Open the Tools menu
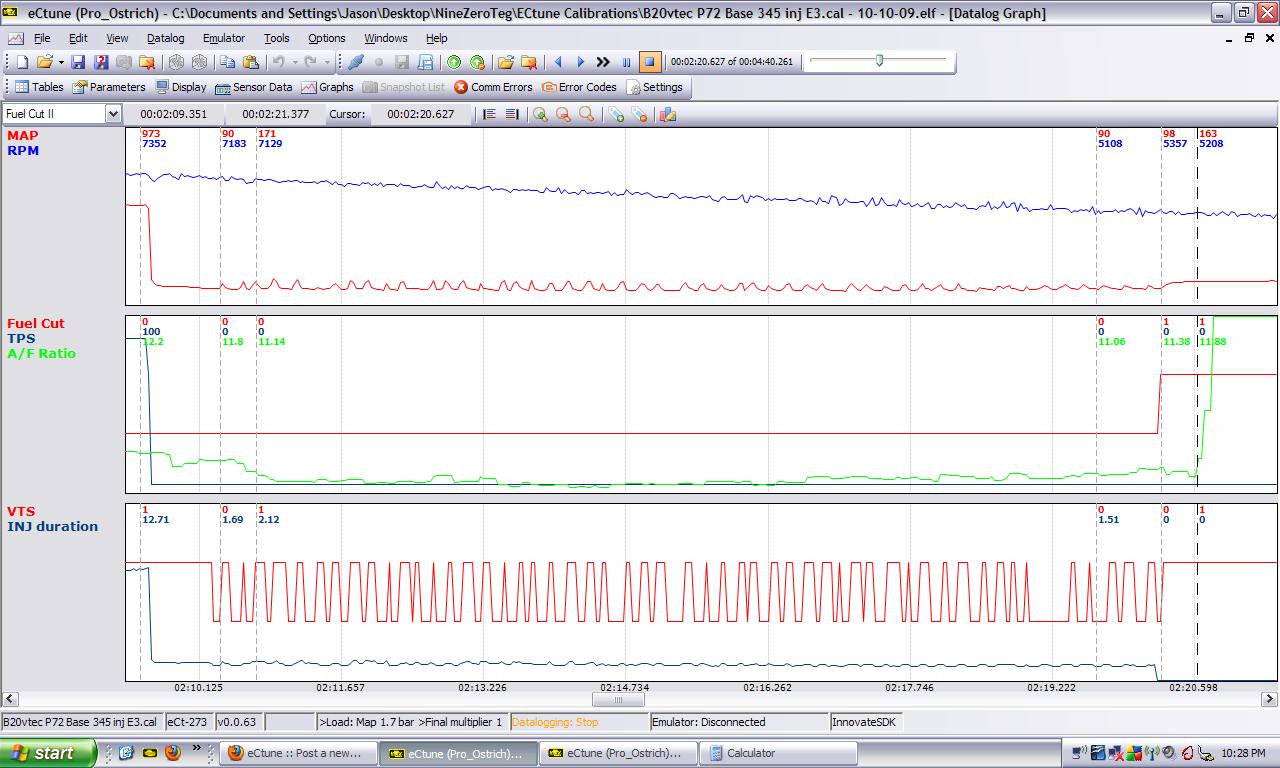This screenshot has height=768, width=1280. tap(277, 38)
